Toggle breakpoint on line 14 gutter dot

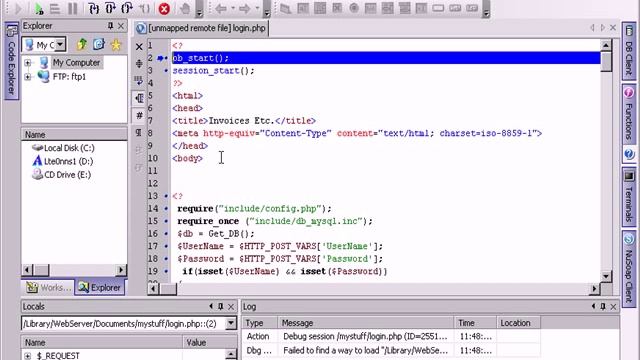[166, 209]
